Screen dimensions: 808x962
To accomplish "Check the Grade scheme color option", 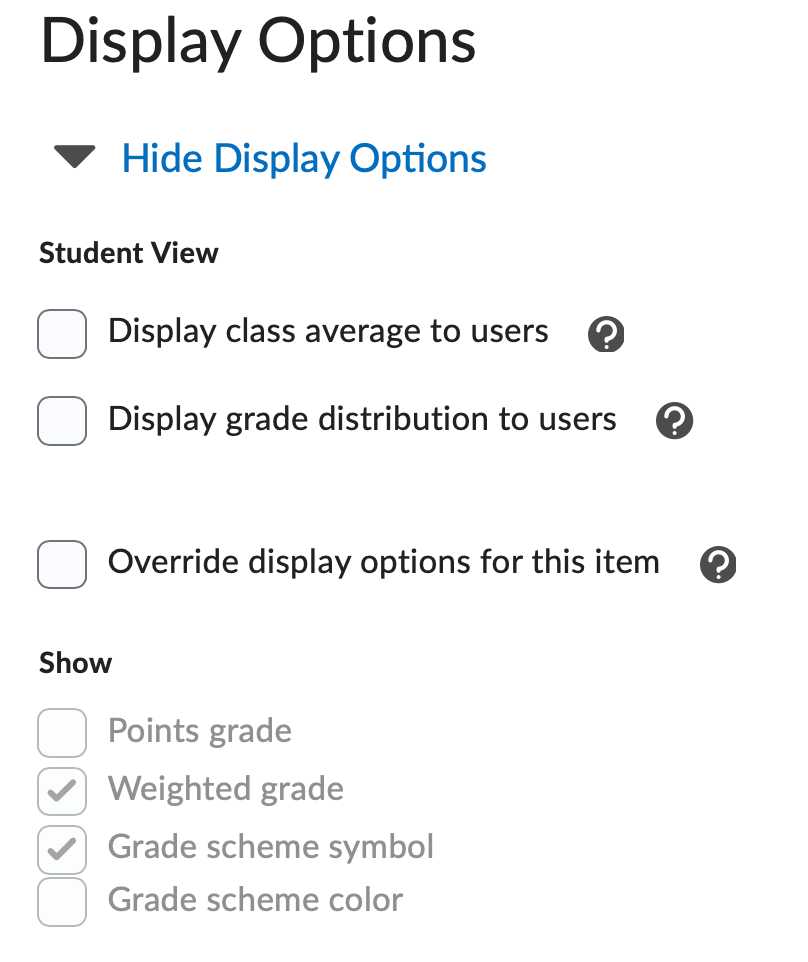I will point(61,901).
